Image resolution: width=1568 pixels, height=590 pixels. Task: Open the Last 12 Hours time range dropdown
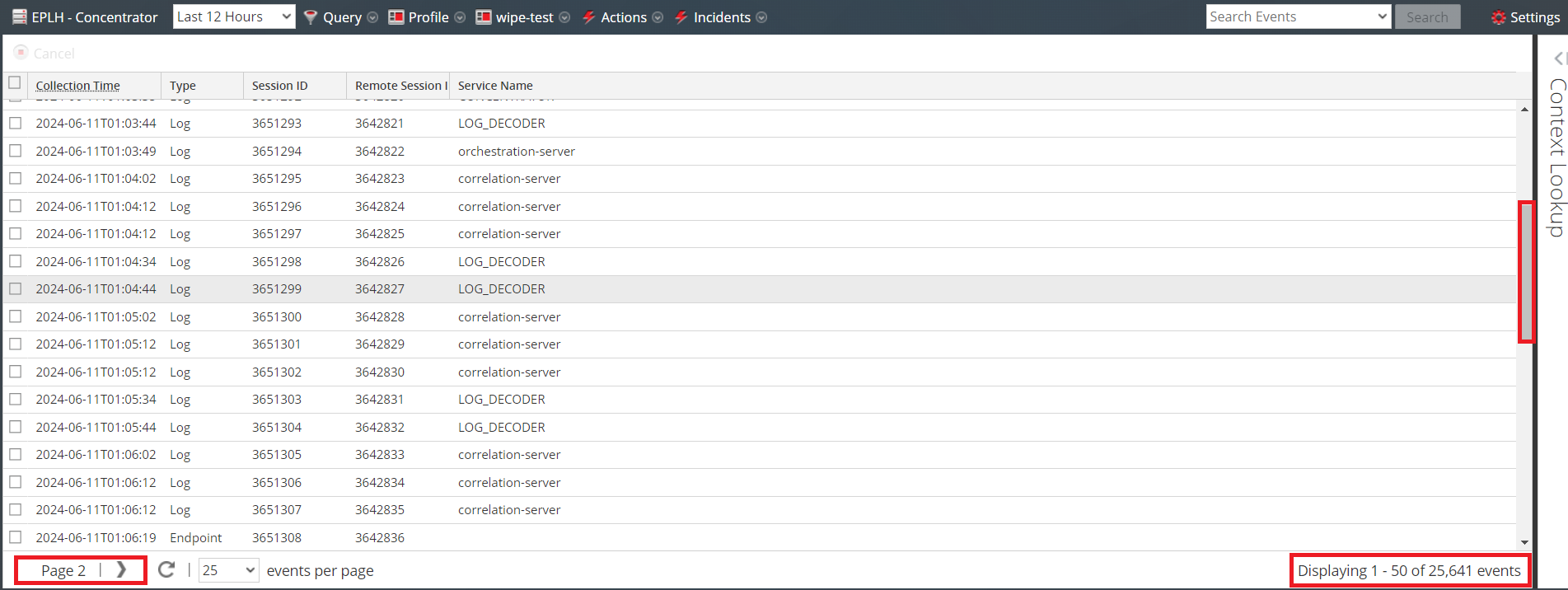click(234, 16)
